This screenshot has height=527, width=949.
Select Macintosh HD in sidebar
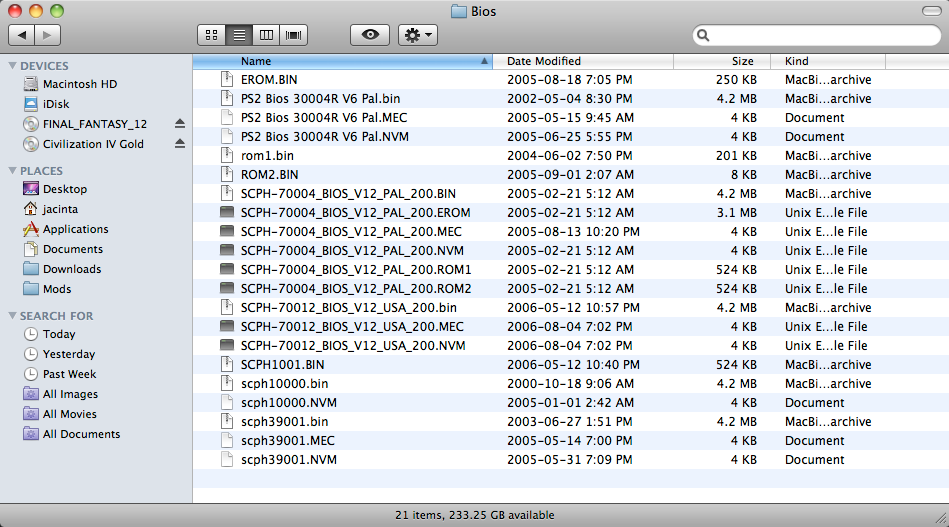pyautogui.click(x=79, y=84)
